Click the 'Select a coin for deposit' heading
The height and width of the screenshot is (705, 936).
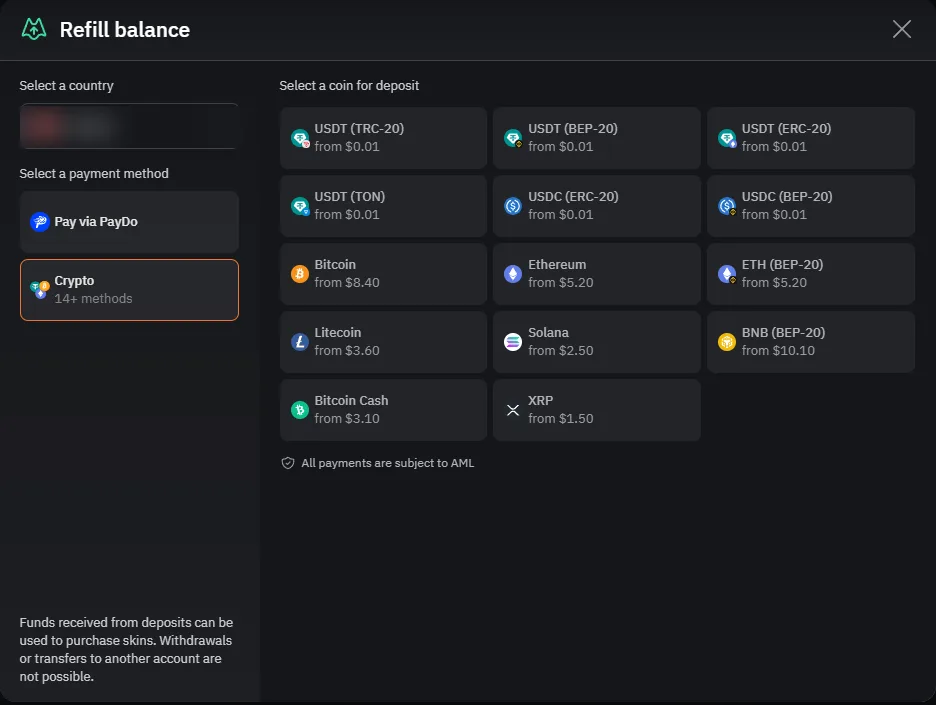pos(349,86)
